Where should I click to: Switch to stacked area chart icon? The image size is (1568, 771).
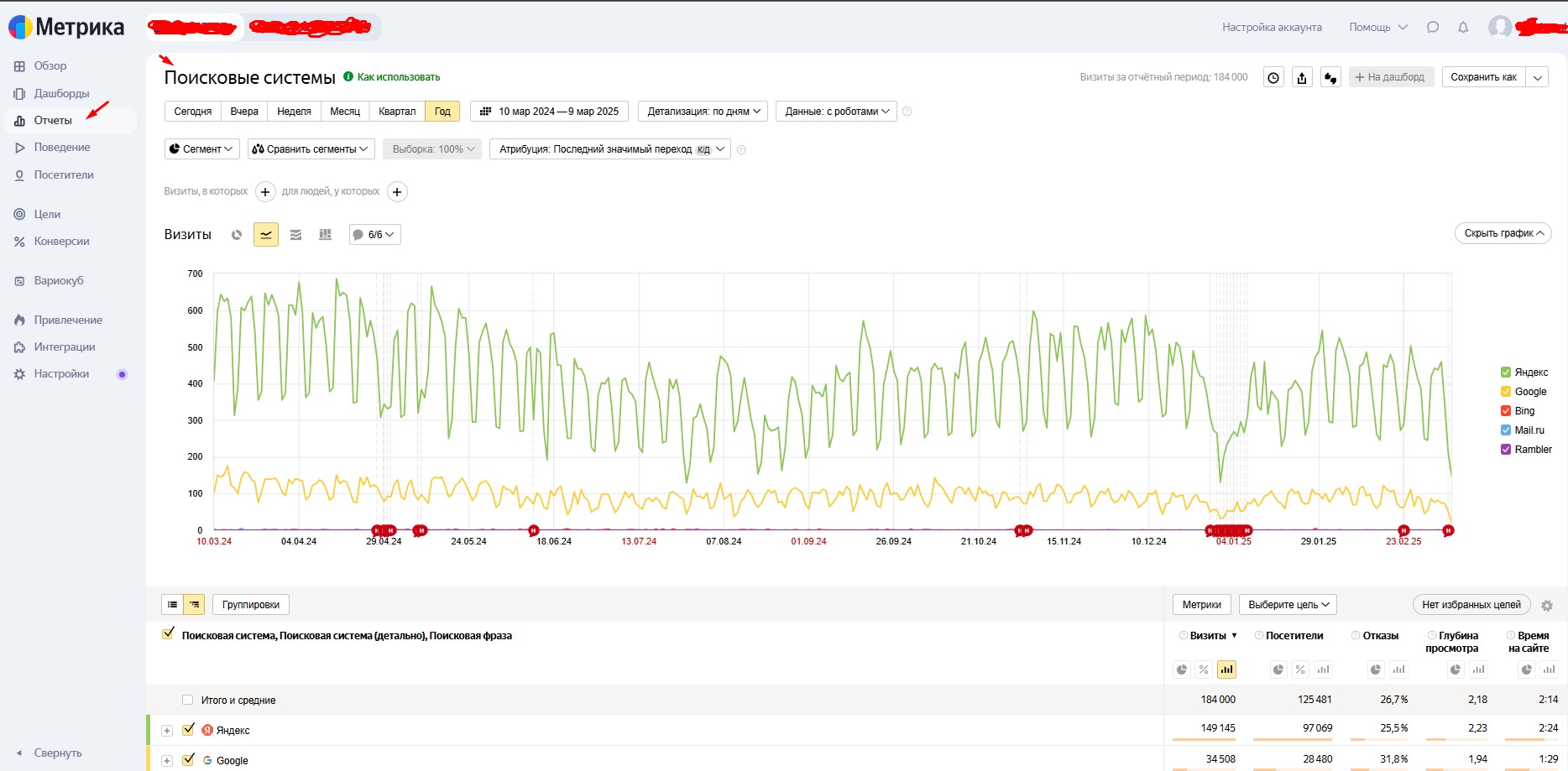[x=295, y=235]
